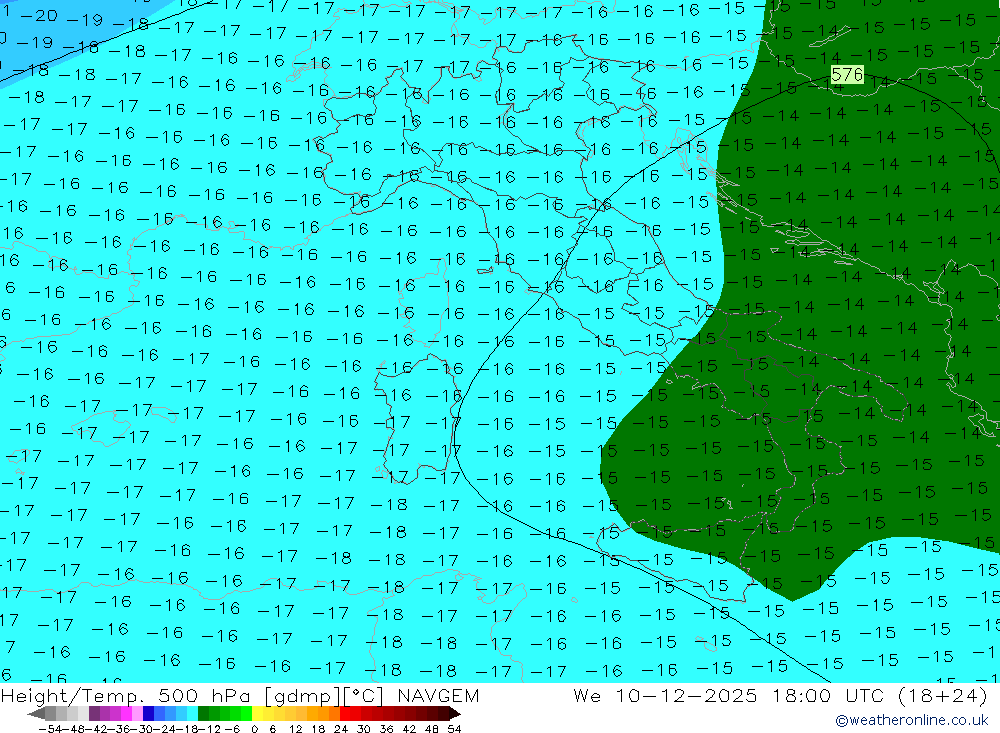The width and height of the screenshot is (1000, 733).
Task: Click the date 10-12-2025
Action: point(686,695)
